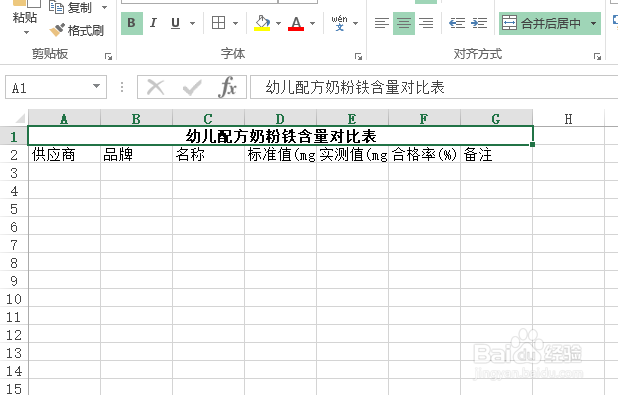Open font color dropdown arrow

point(313,23)
